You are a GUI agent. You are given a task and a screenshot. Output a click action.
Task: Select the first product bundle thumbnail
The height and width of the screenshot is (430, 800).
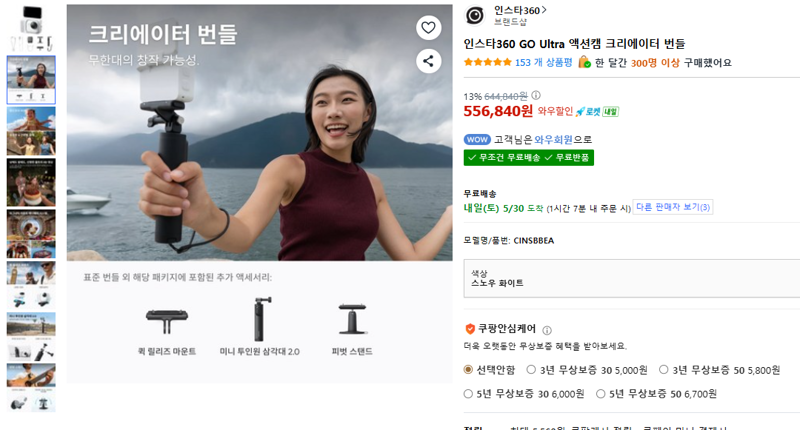(31, 27)
